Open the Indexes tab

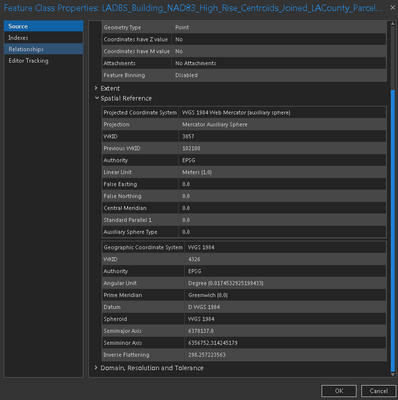coord(43,38)
